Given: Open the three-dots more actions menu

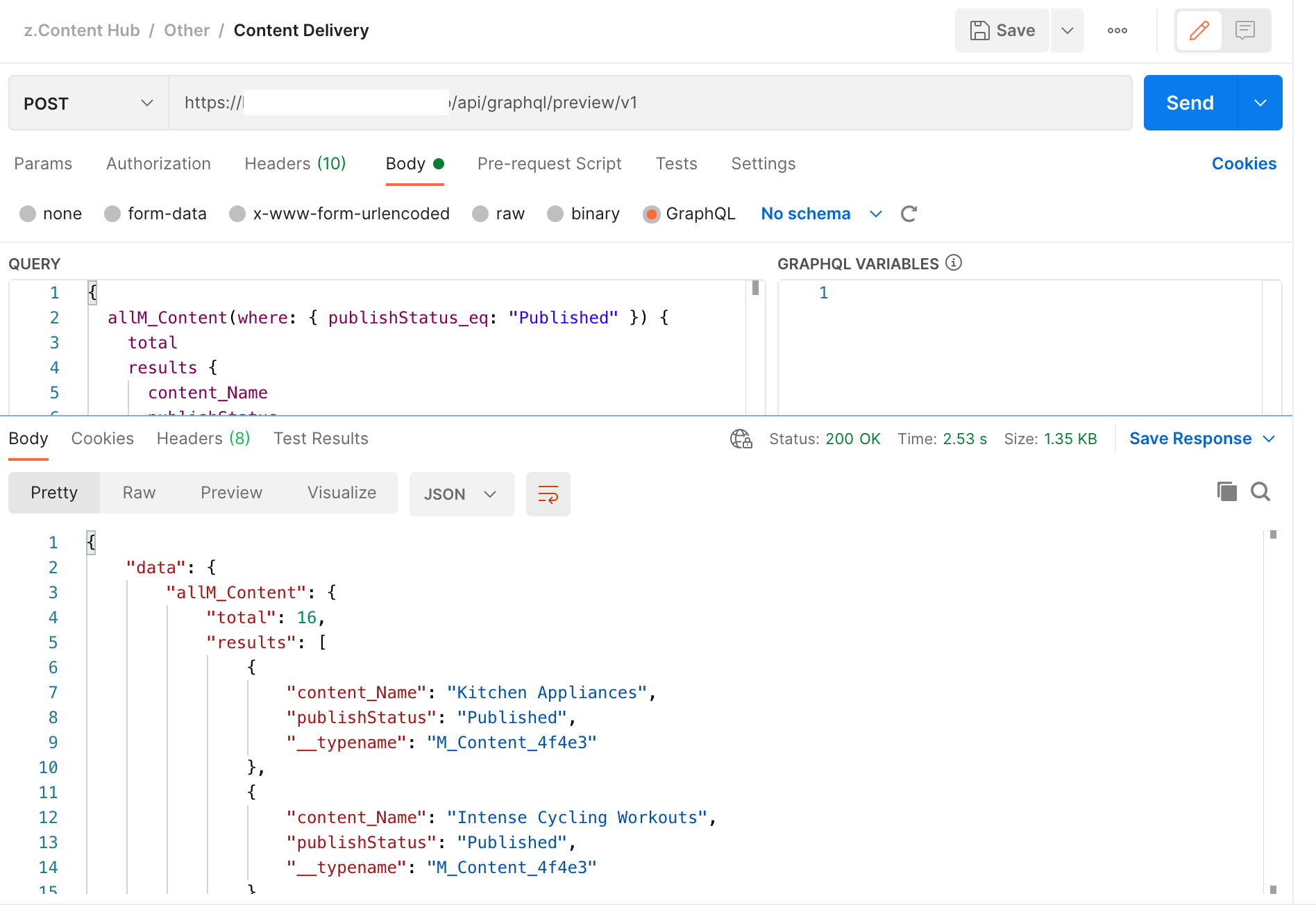Looking at the screenshot, I should (x=1117, y=31).
